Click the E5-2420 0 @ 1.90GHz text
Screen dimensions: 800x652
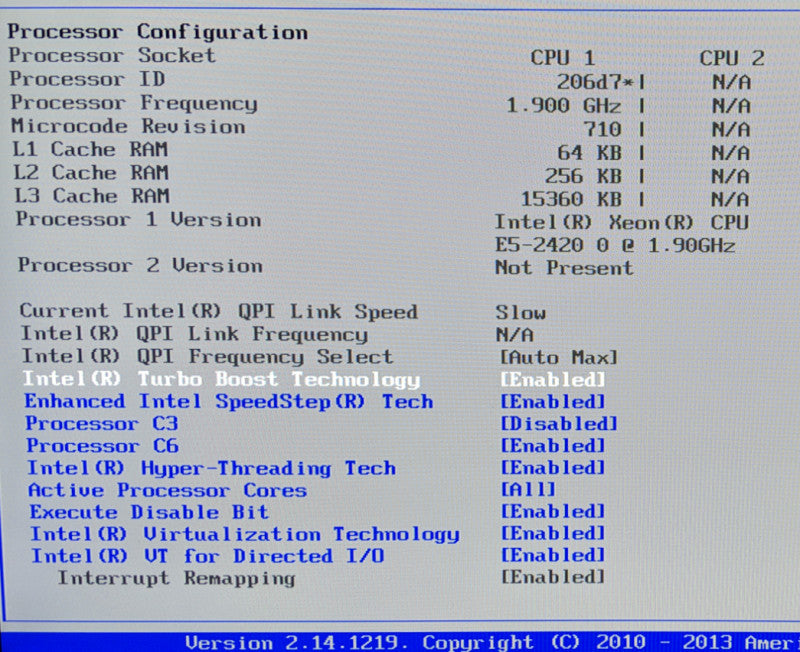615,245
